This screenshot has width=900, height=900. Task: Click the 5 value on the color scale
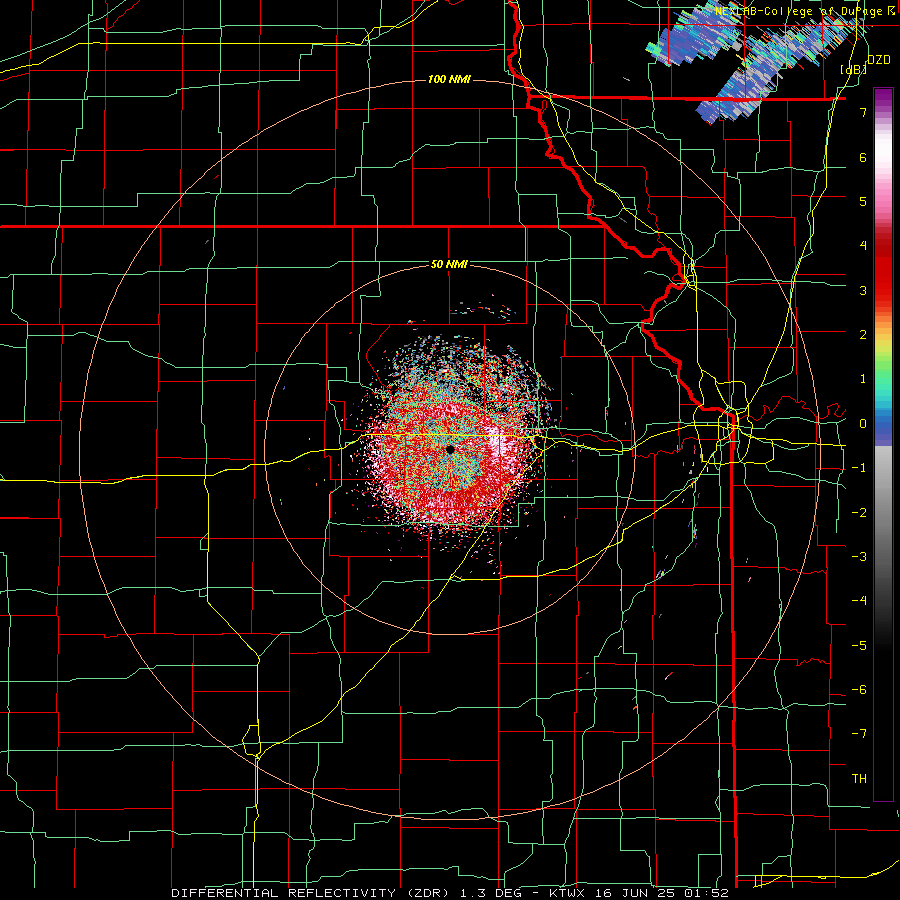click(x=863, y=201)
